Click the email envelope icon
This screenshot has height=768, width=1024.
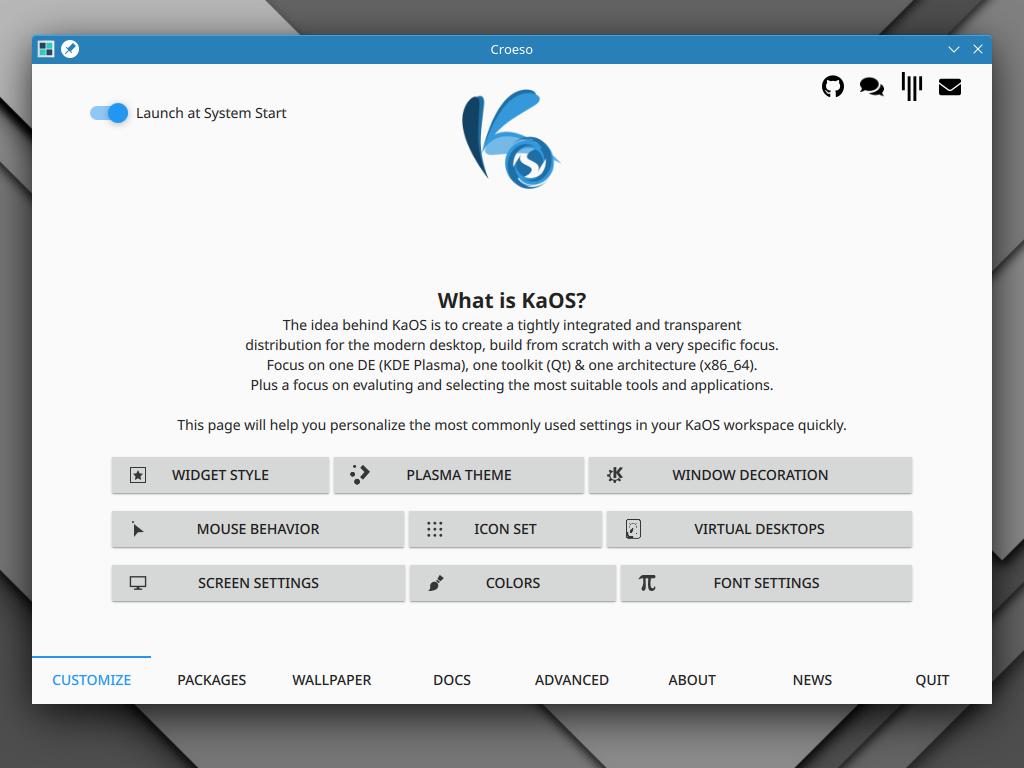tap(950, 87)
